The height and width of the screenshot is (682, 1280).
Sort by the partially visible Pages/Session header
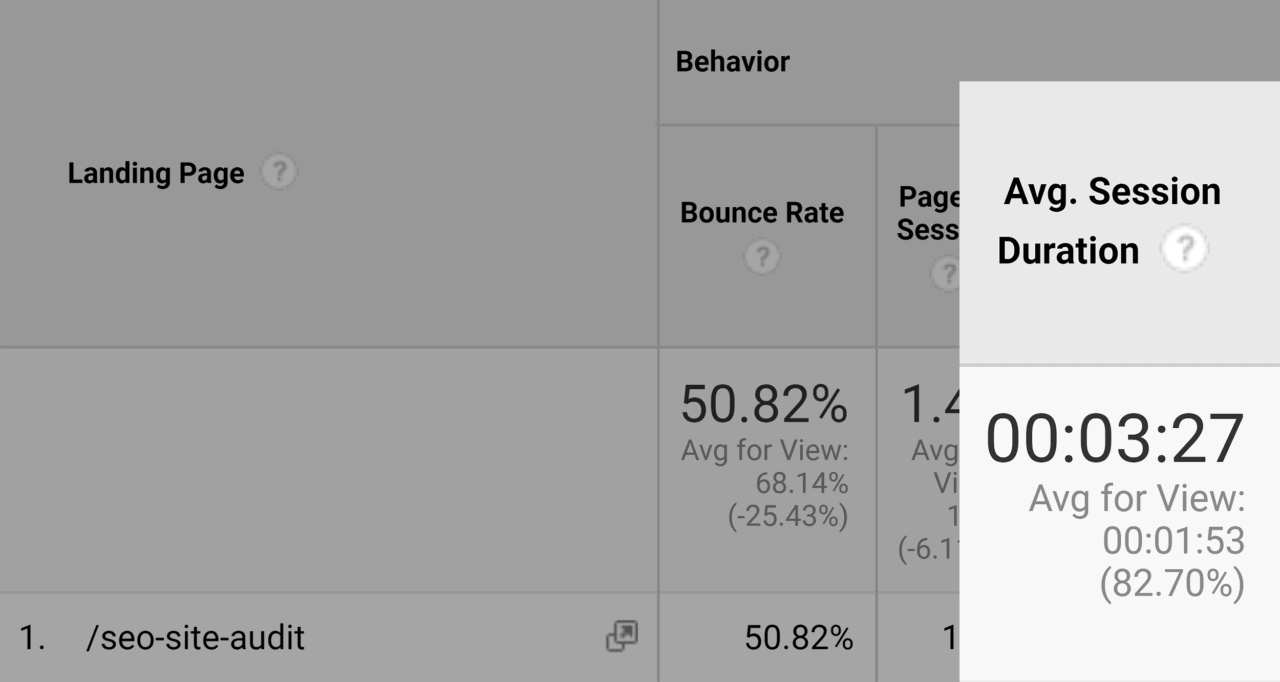(x=928, y=213)
